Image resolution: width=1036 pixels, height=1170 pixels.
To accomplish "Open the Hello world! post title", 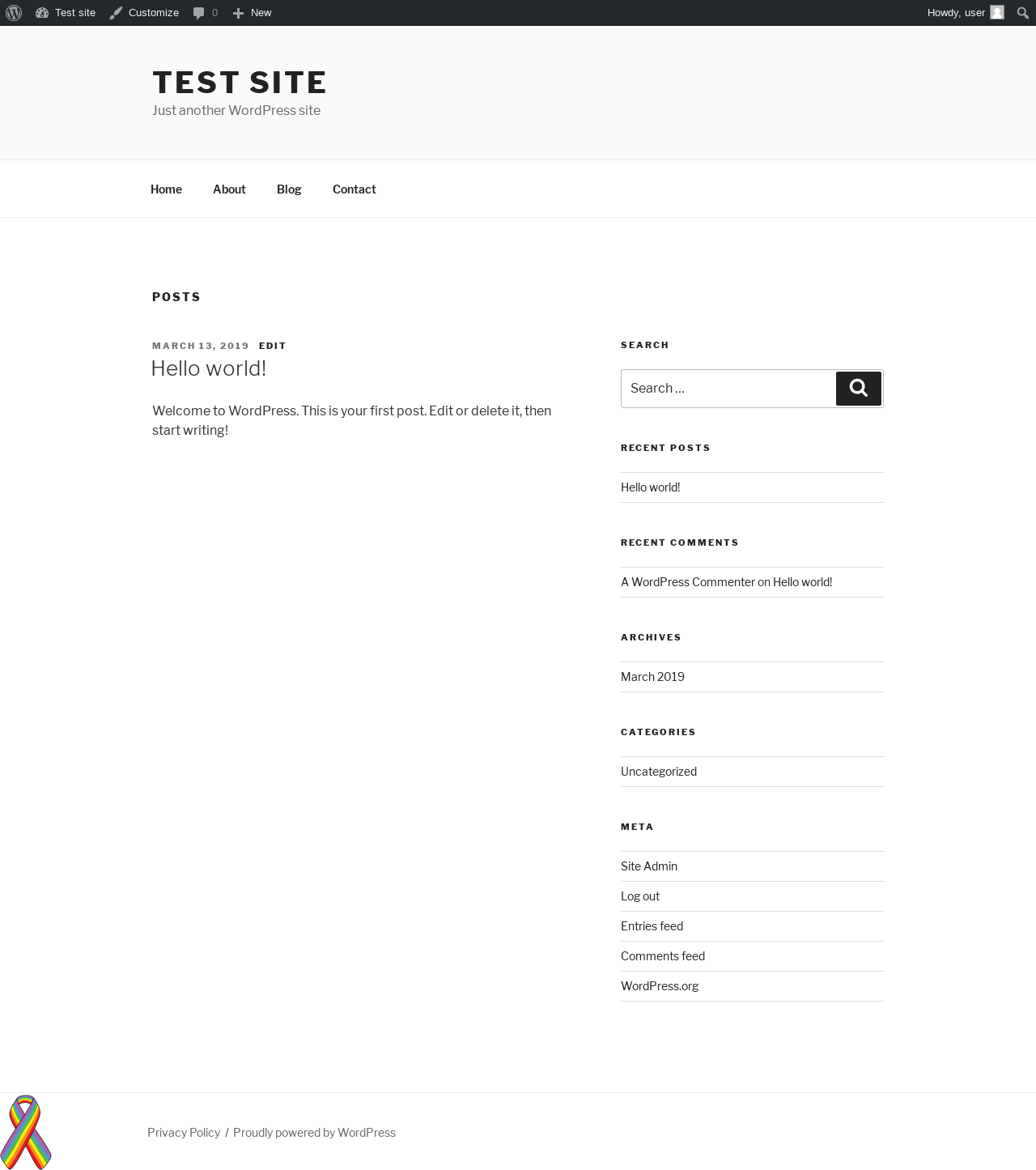I will pos(209,368).
